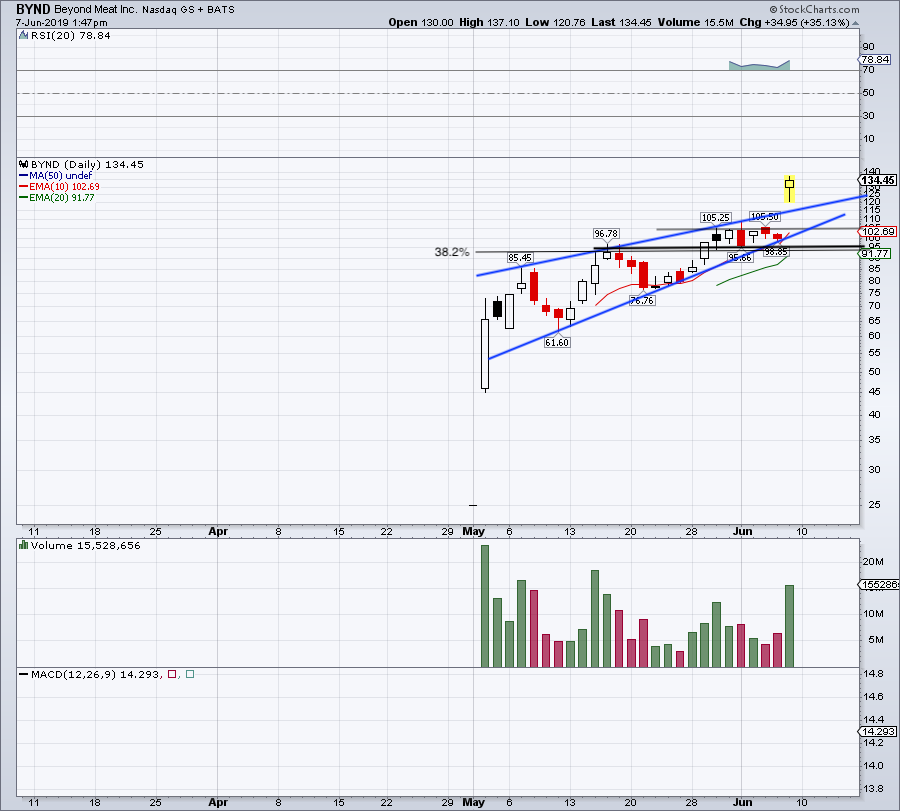Click the tallest volume bar
Image resolution: width=900 pixels, height=811 pixels.
(x=485, y=606)
